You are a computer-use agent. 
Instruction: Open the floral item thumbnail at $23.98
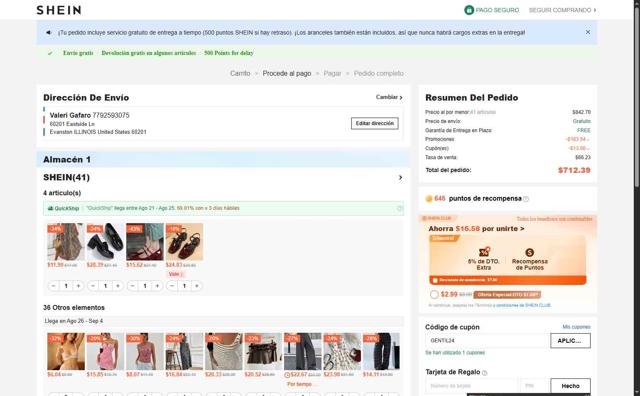point(342,352)
